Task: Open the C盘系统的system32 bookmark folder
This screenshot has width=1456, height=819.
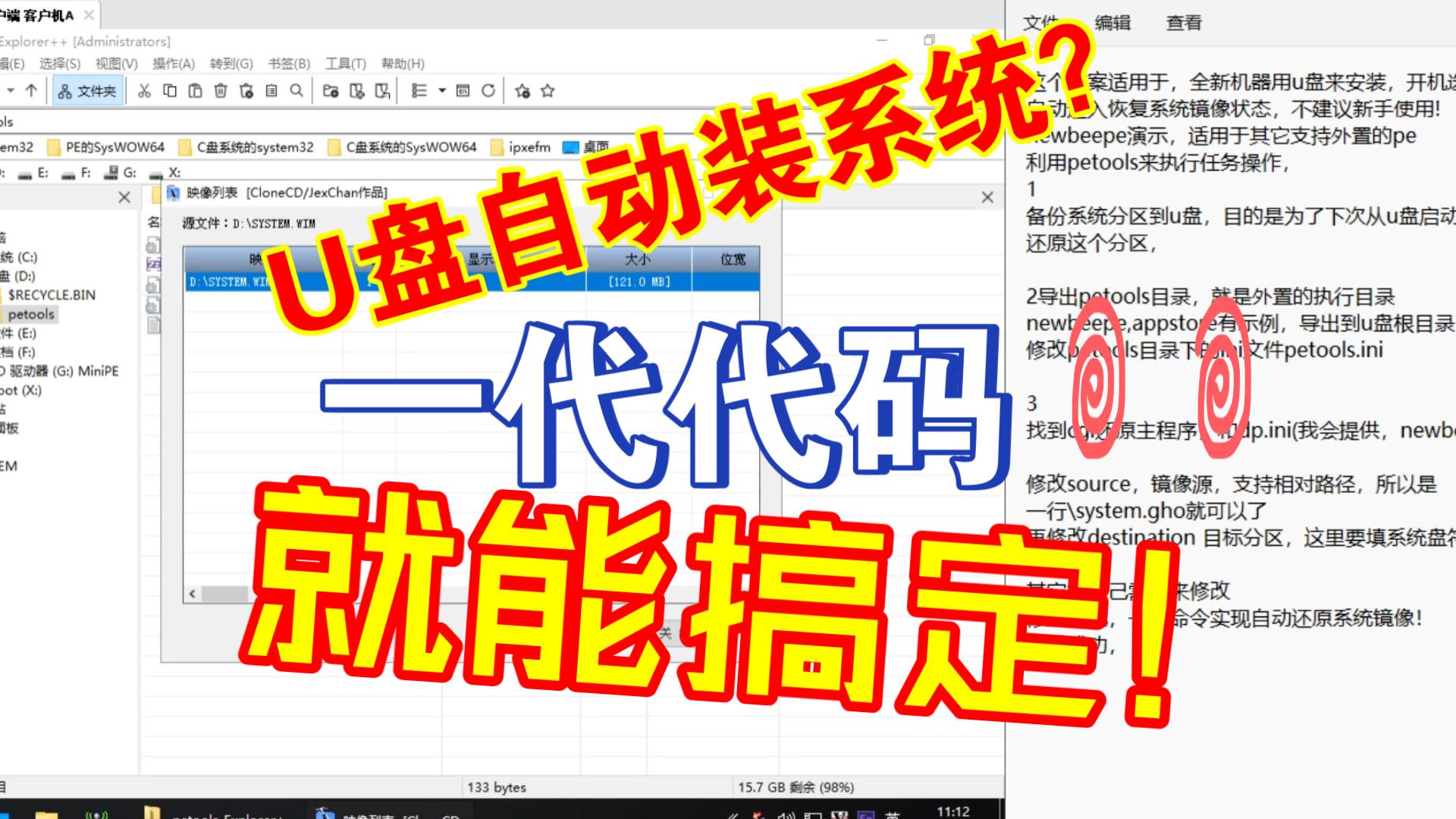Action: tap(246, 147)
